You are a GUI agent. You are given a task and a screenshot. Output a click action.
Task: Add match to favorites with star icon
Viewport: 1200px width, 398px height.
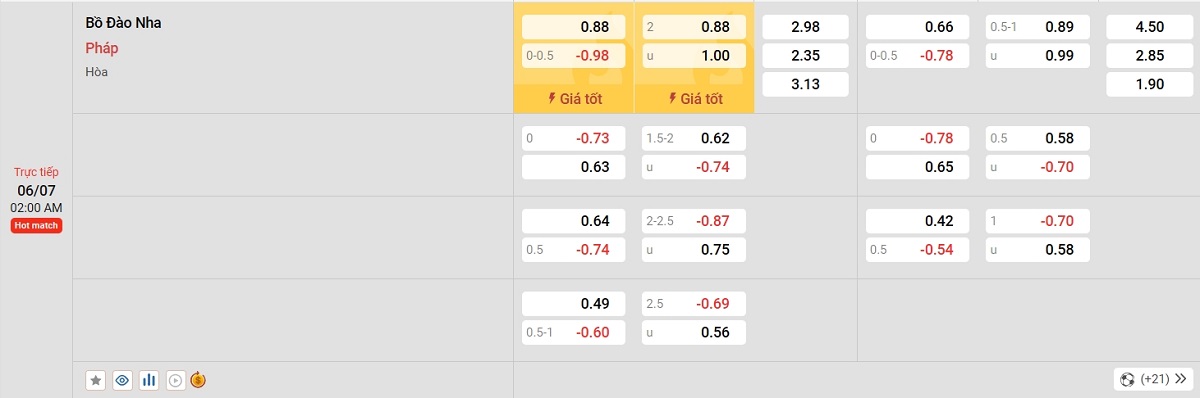96,380
